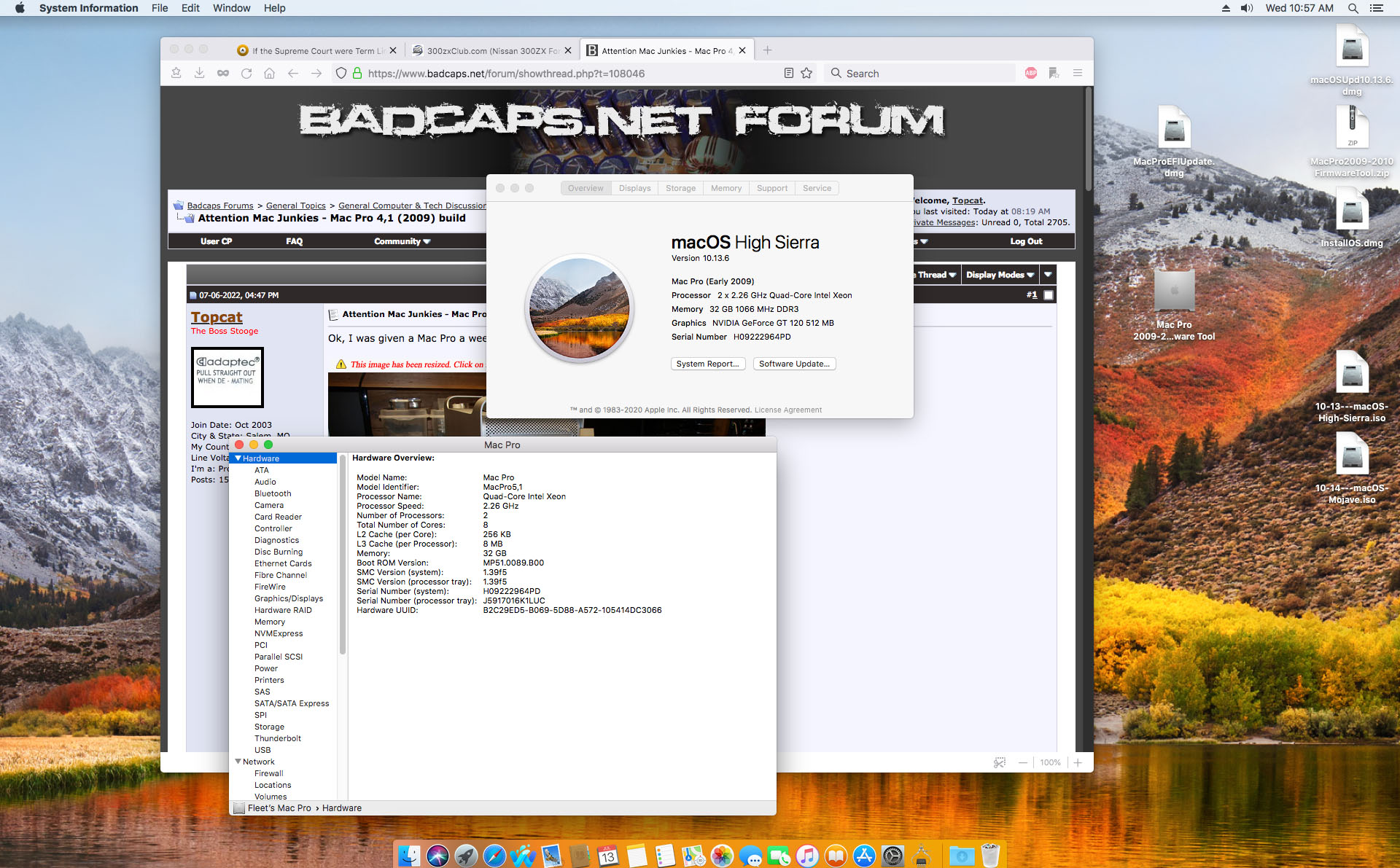Select Graphics/Displays in the sidebar
The height and width of the screenshot is (868, 1400).
coord(288,598)
